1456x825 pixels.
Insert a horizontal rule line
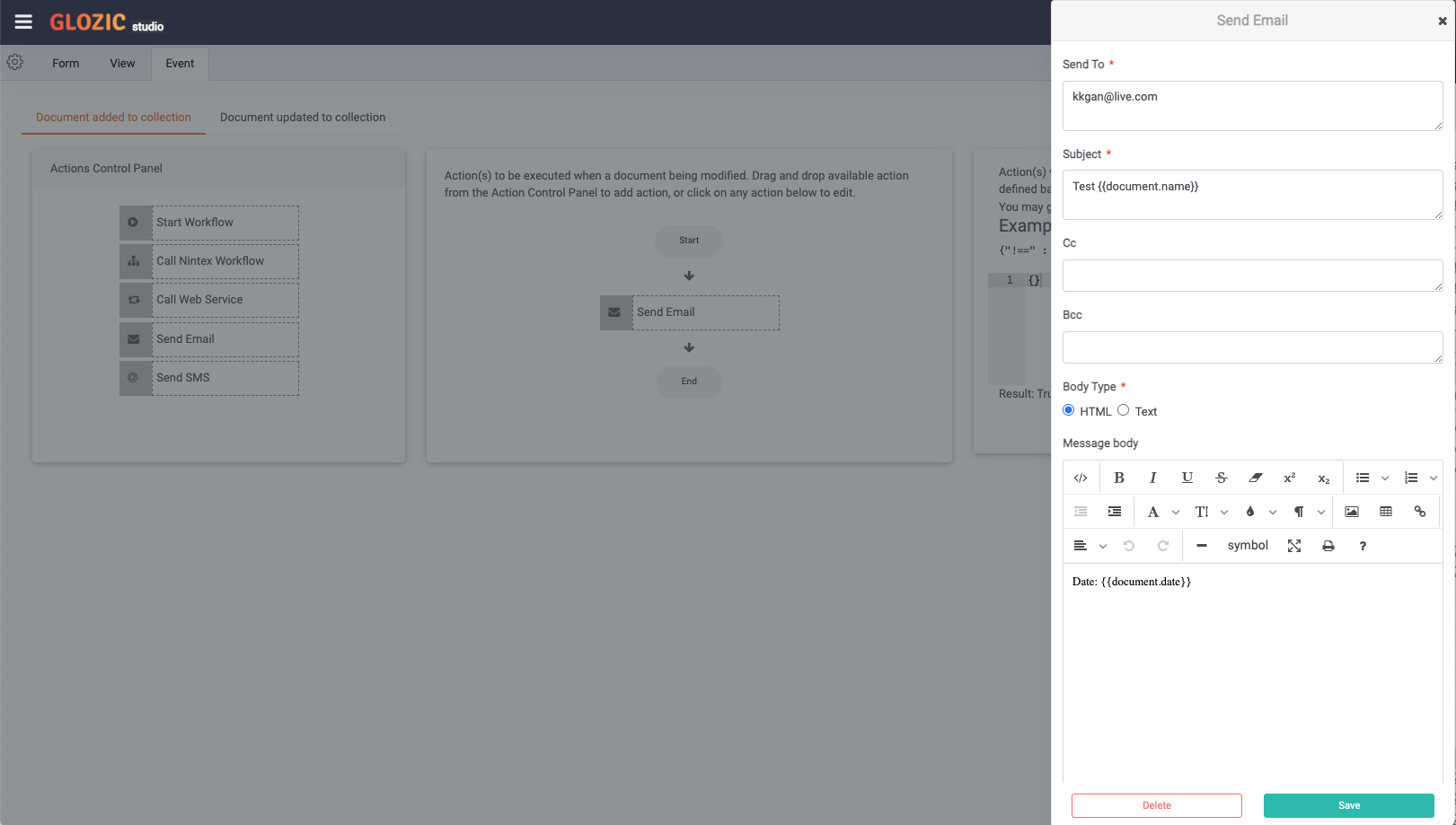[1202, 546]
